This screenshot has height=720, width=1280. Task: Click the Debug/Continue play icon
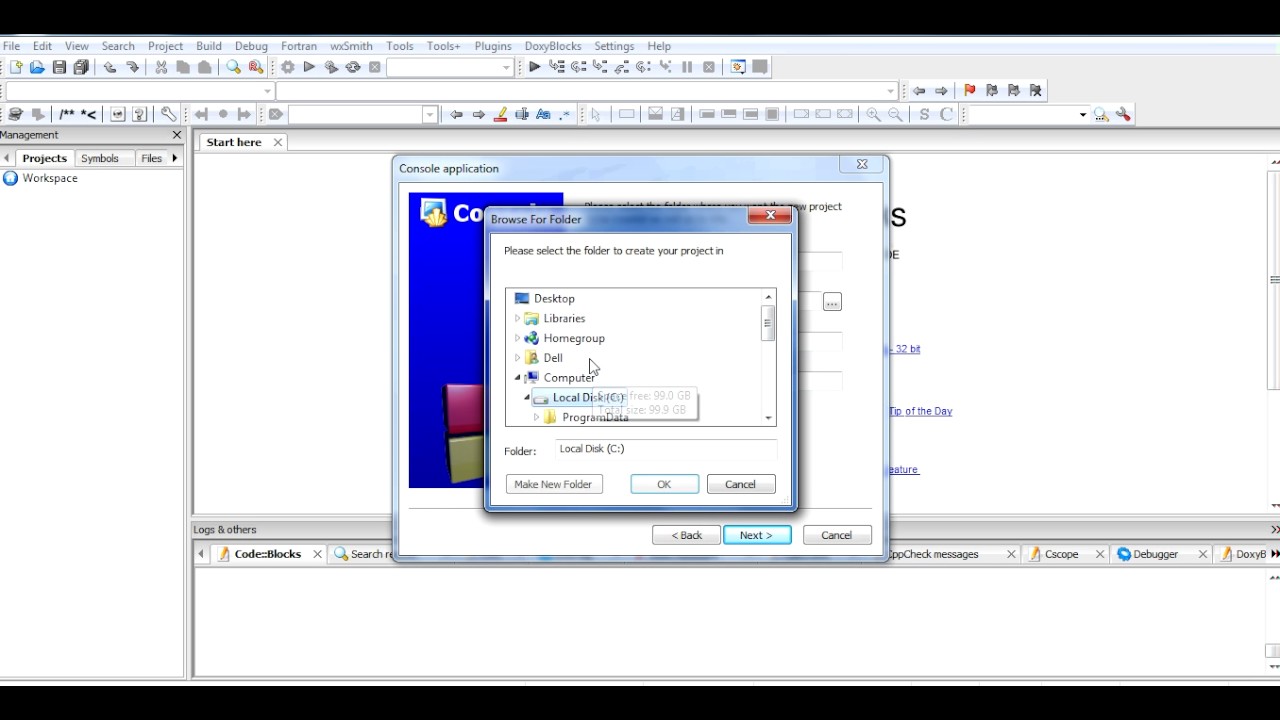click(x=535, y=67)
